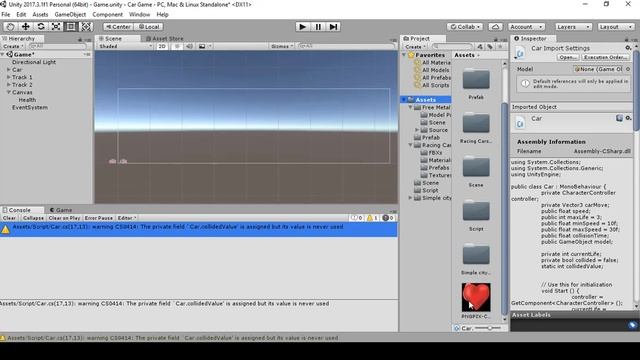Click the Hierarchy search field
The height and width of the screenshot is (360, 640).
[57, 47]
